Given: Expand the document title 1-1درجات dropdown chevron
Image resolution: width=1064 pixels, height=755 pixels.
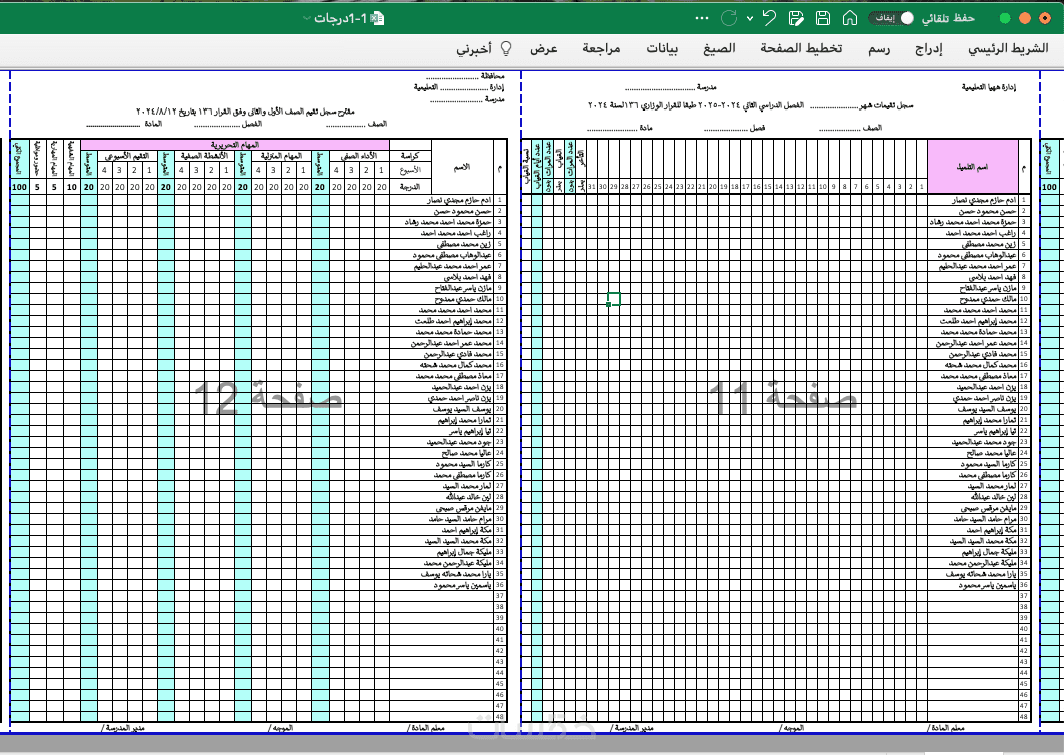Looking at the screenshot, I should (x=307, y=18).
